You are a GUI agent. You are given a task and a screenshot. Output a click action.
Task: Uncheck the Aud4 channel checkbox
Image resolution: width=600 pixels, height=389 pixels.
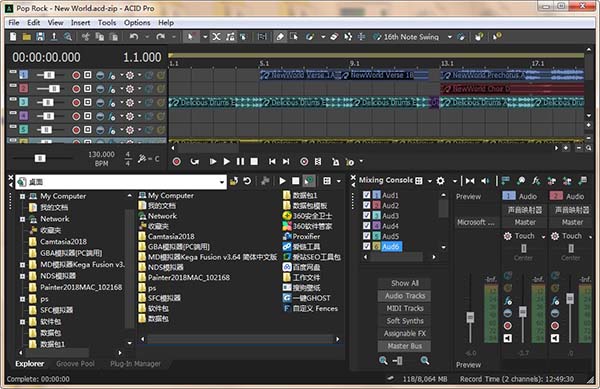coord(367,226)
